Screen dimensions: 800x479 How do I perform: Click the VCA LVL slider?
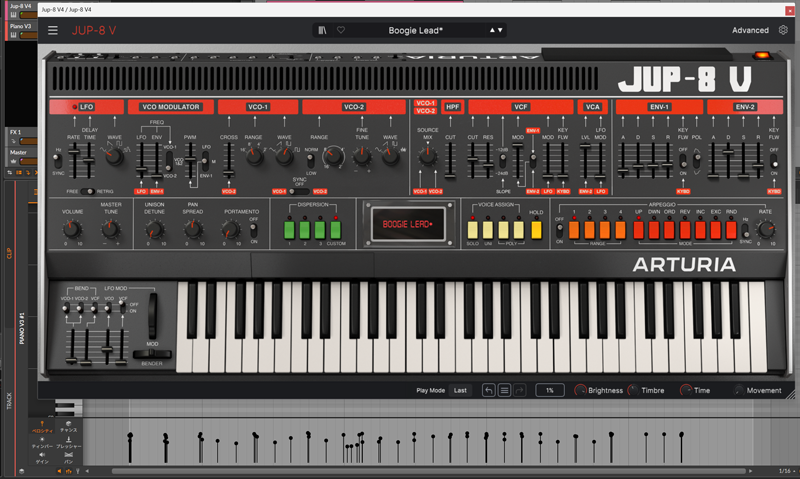585,160
